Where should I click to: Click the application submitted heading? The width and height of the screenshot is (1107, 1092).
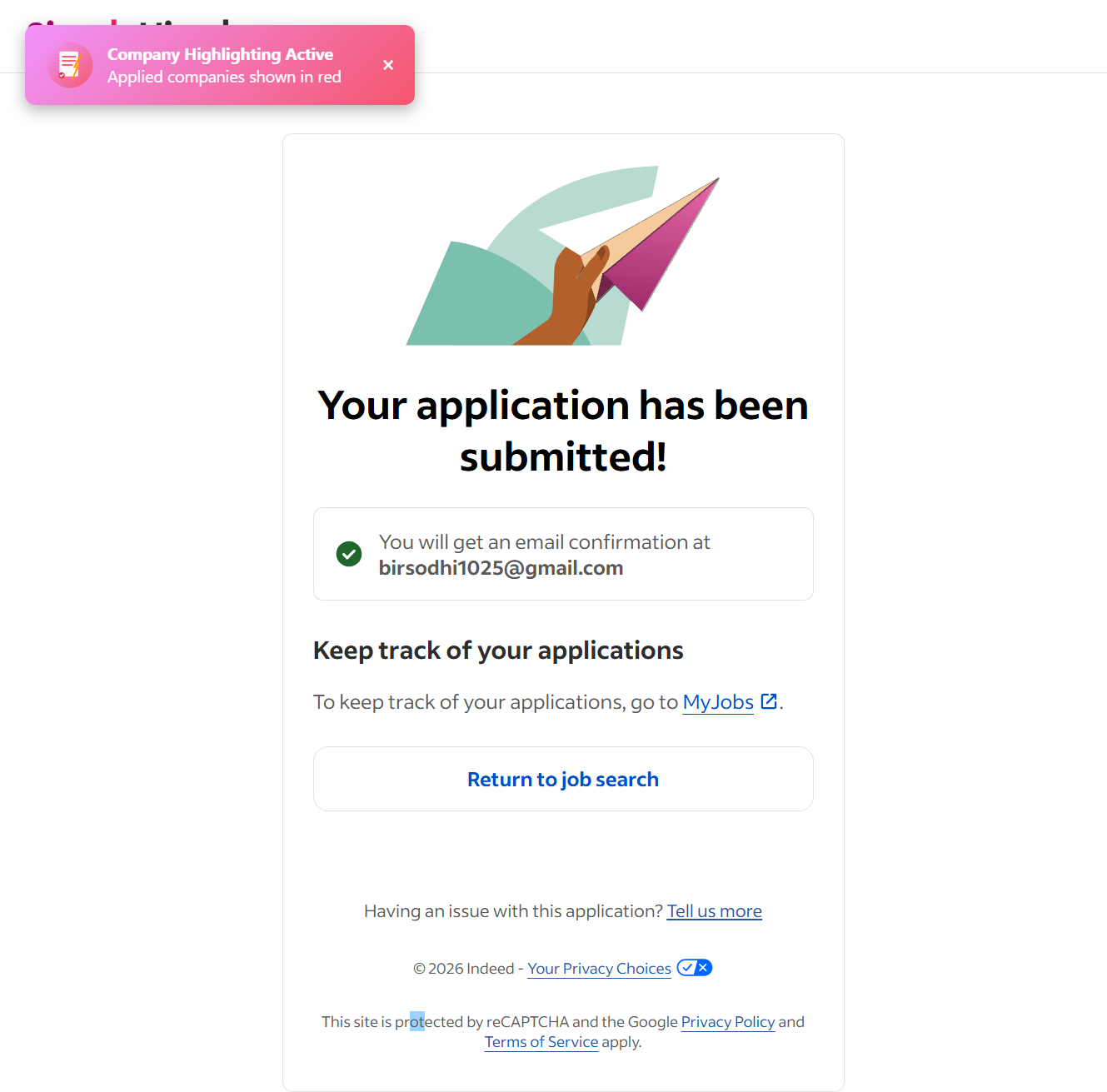point(563,431)
